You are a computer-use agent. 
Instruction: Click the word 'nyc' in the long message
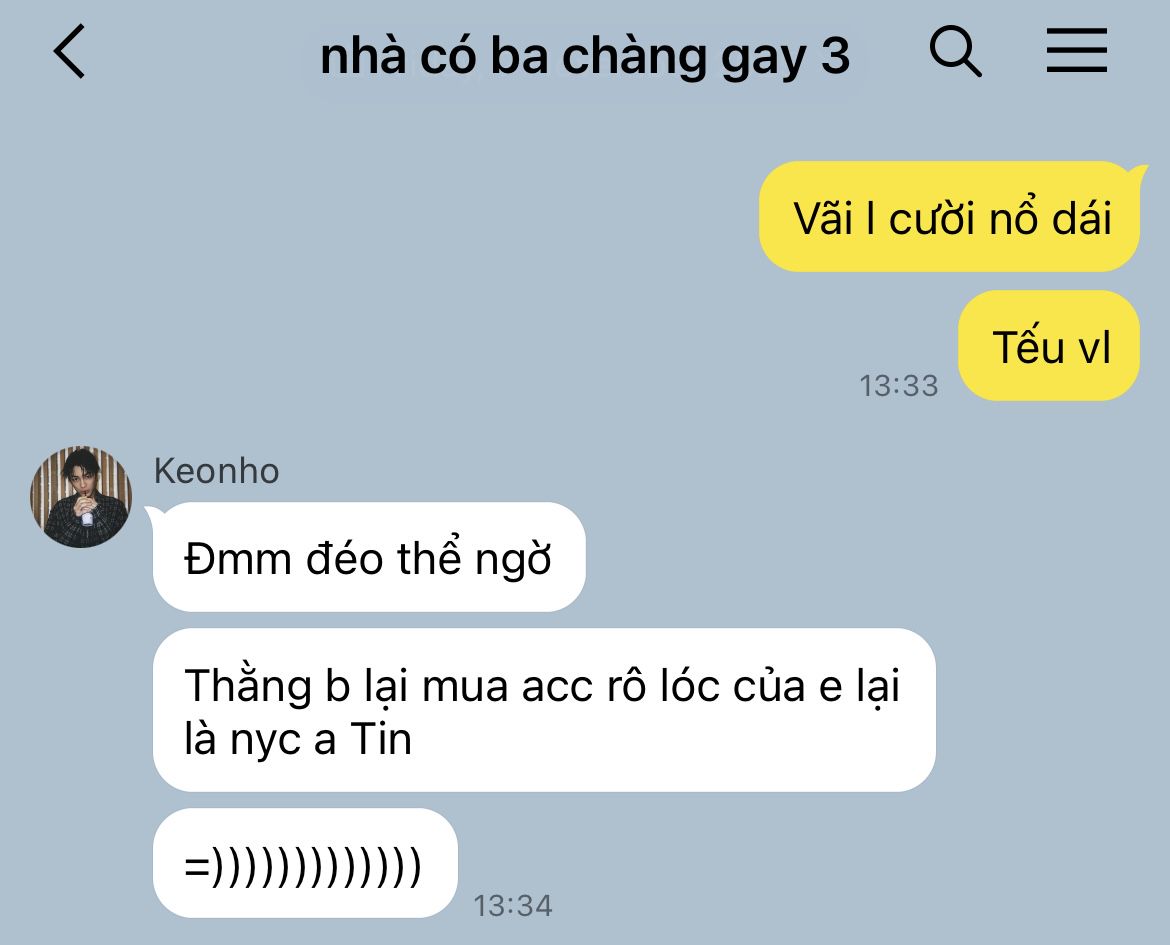click(264, 741)
